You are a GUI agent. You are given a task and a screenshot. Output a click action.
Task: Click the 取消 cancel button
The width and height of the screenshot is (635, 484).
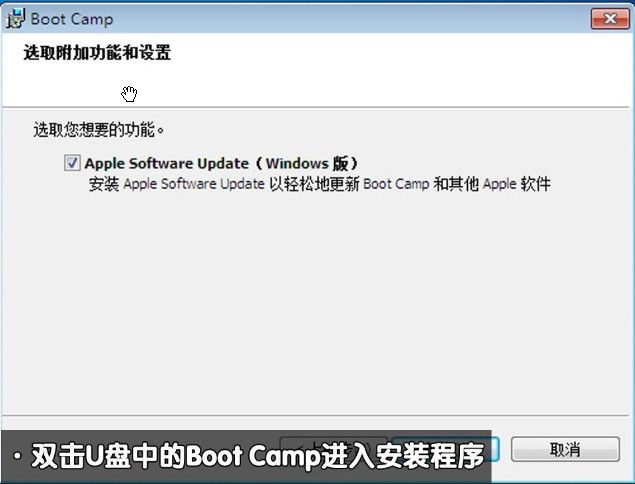565,449
